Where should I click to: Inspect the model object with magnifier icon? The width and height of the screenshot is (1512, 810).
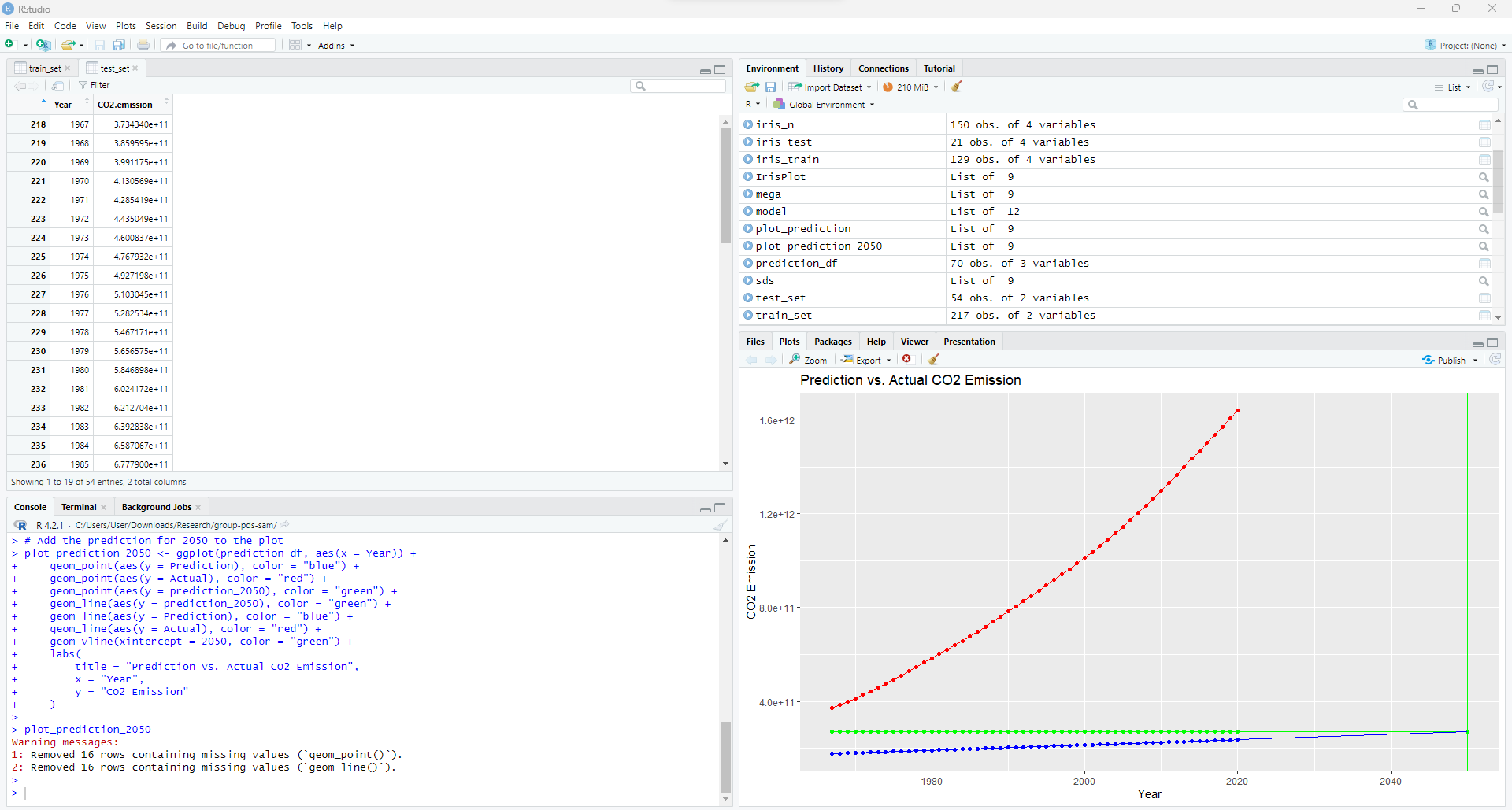coord(1484,212)
